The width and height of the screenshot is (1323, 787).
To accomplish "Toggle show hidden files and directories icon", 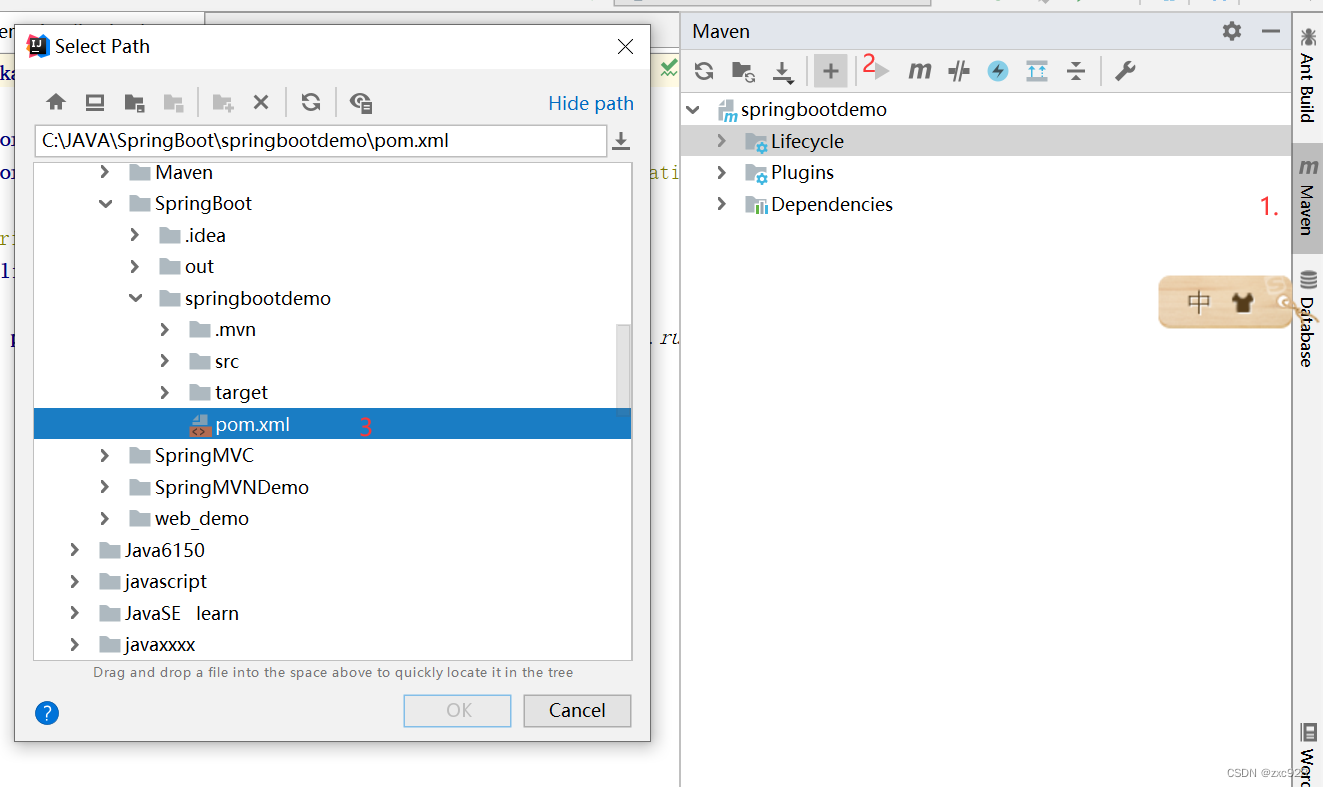I will [x=361, y=102].
